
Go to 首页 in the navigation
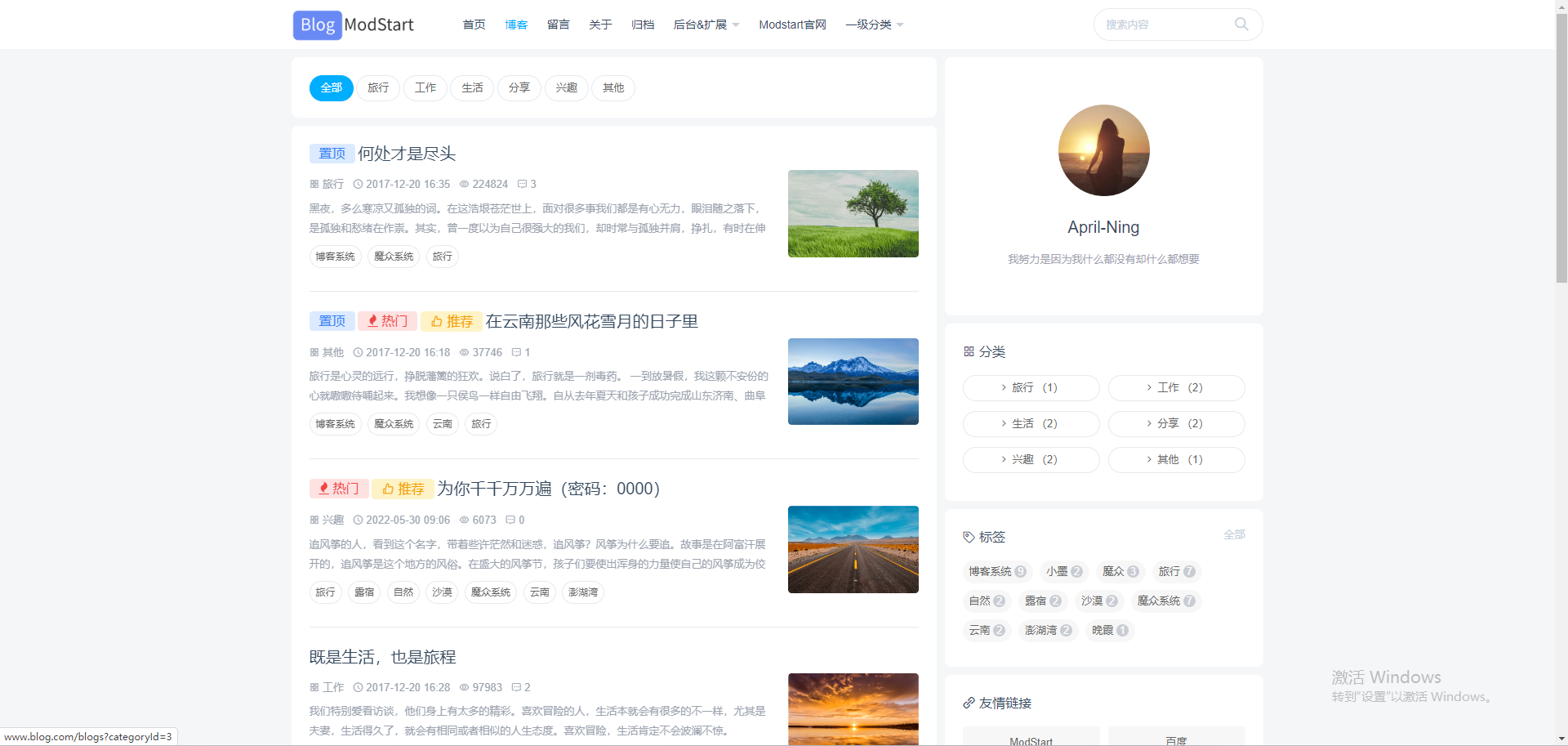pos(474,25)
